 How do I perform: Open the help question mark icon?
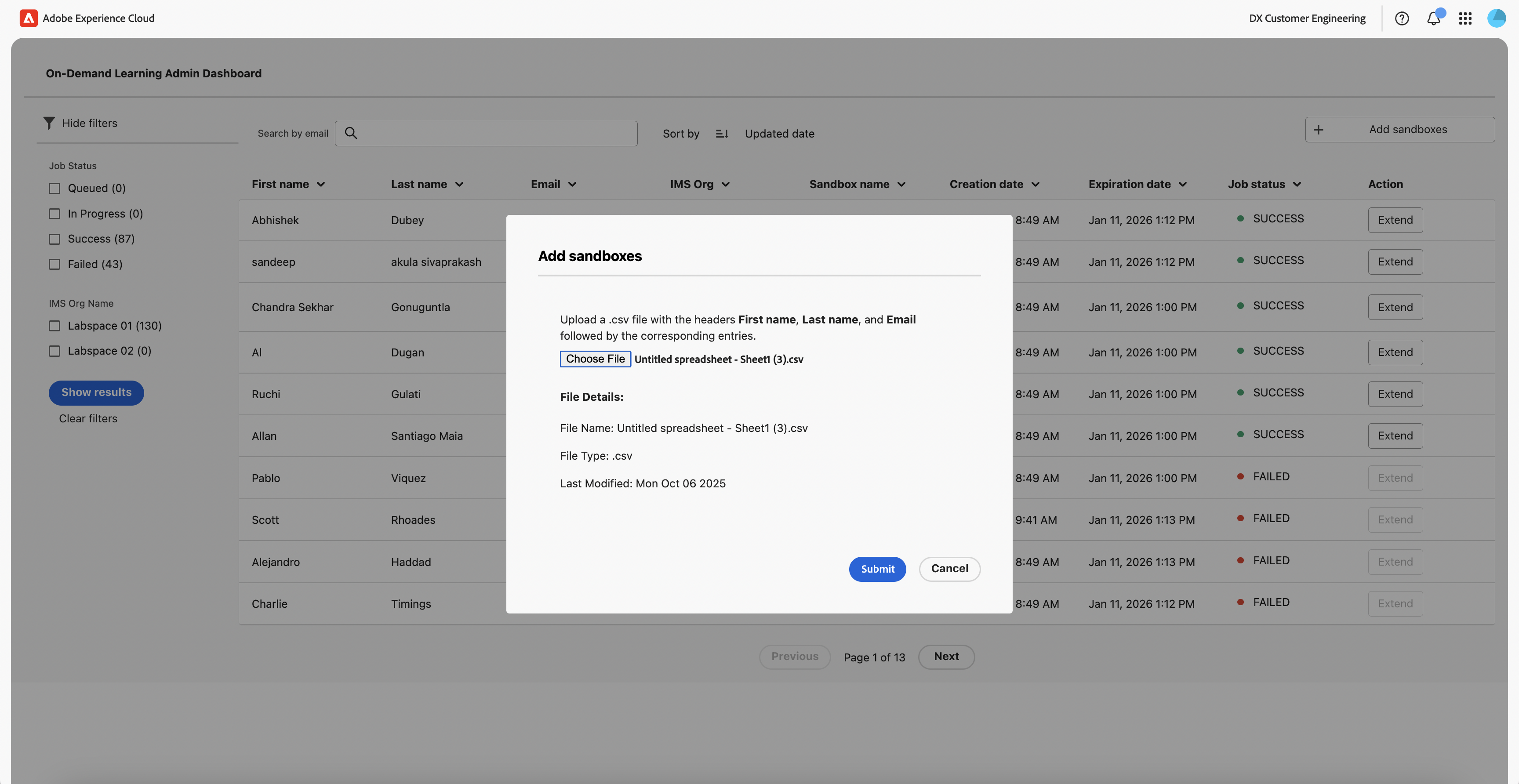click(x=1402, y=18)
